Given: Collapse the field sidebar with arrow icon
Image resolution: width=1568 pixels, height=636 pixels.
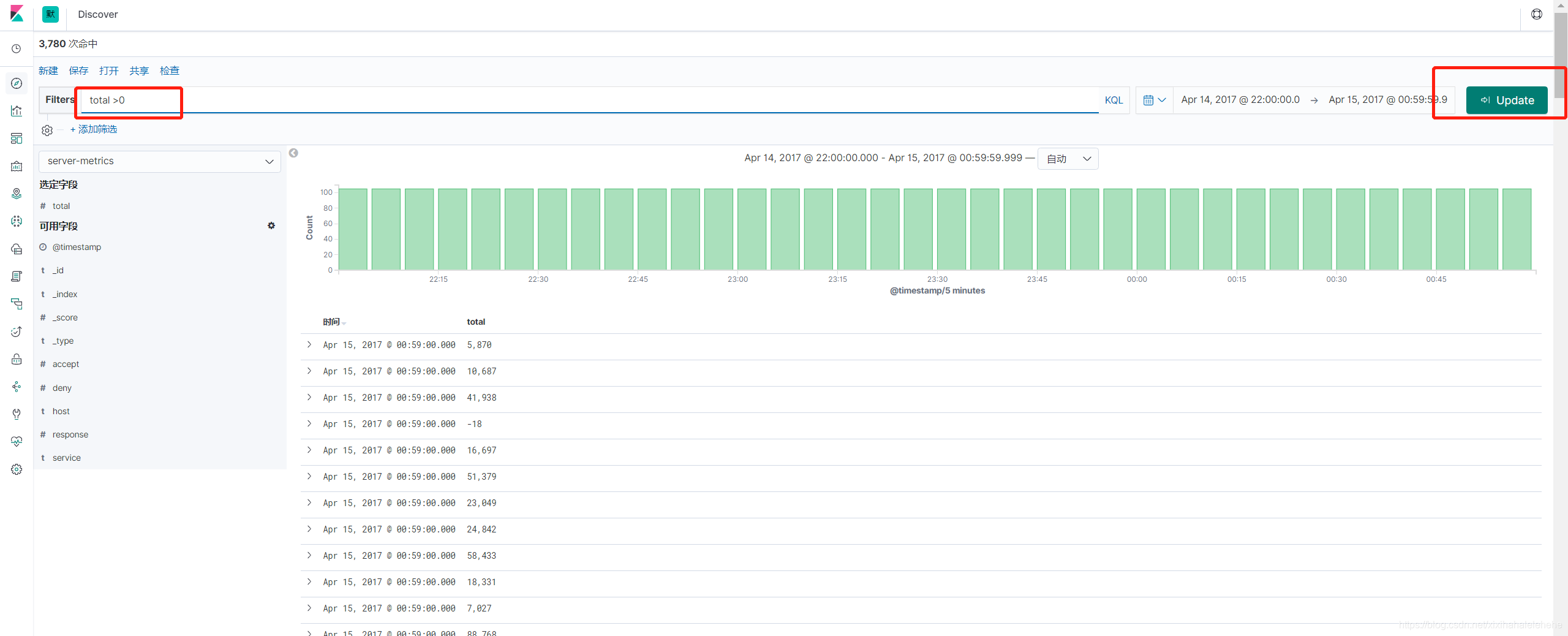Looking at the screenshot, I should pos(293,153).
